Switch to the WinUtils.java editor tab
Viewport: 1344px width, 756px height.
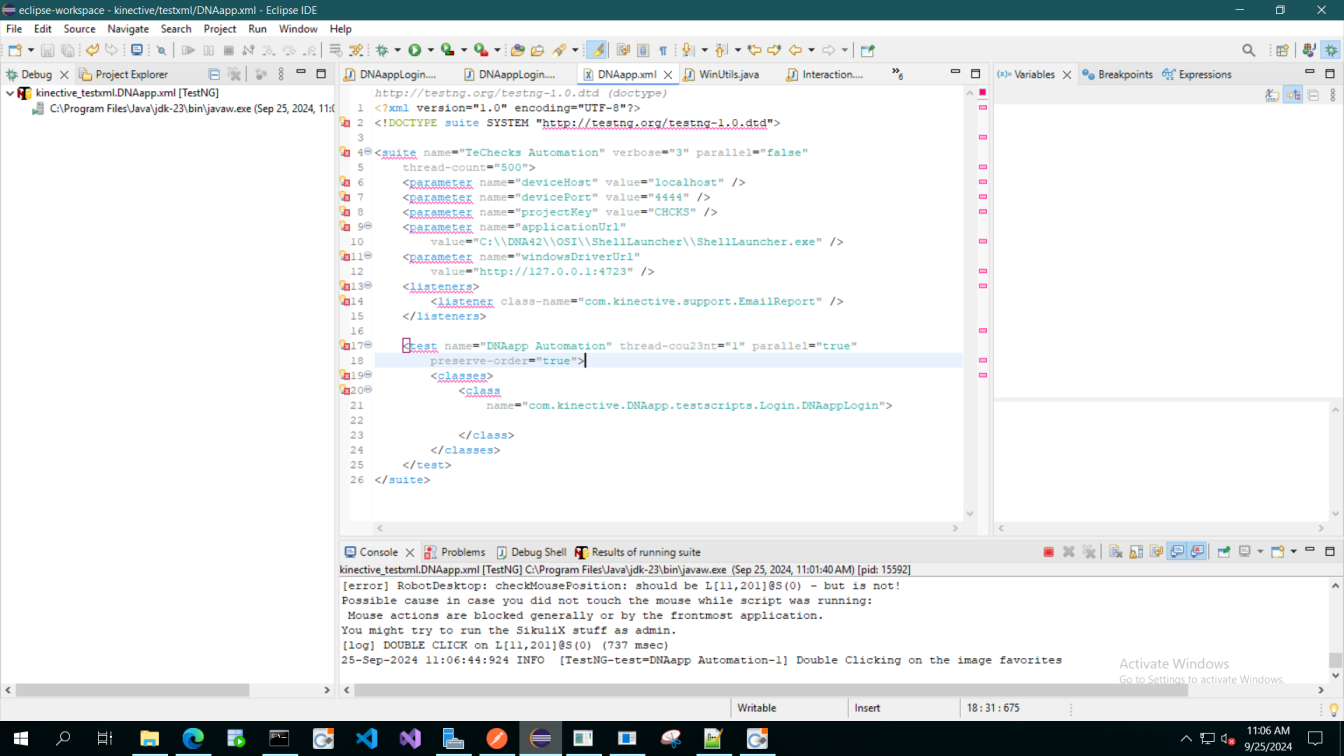pyautogui.click(x=728, y=74)
